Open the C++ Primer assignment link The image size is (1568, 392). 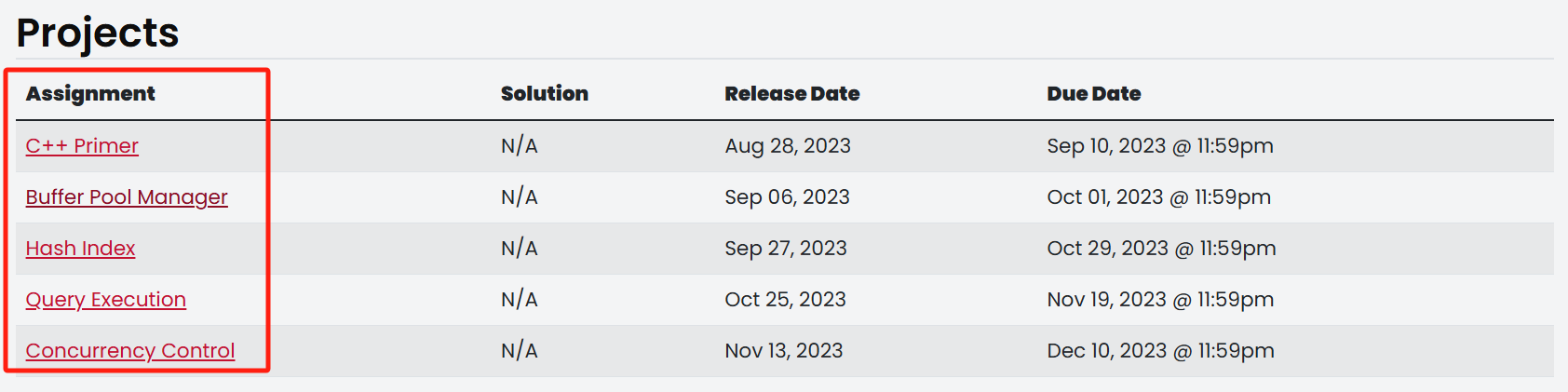click(x=82, y=146)
